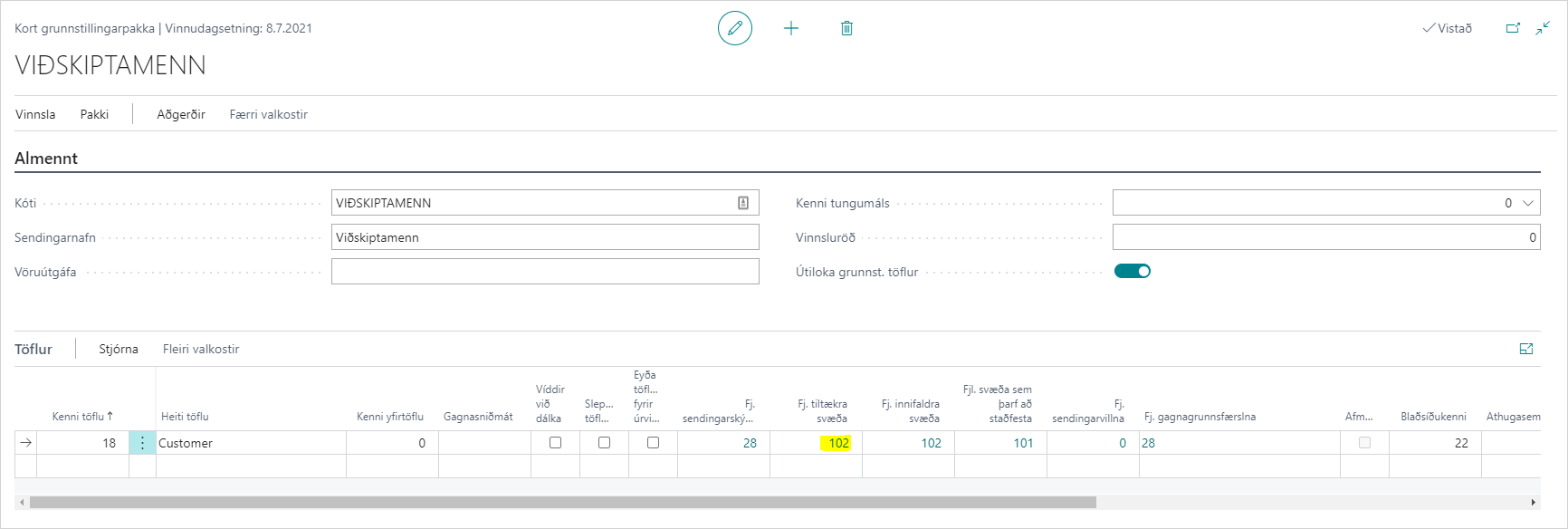Collapse the Almennt section heading
This screenshot has height=529, width=1568.
coord(46,159)
